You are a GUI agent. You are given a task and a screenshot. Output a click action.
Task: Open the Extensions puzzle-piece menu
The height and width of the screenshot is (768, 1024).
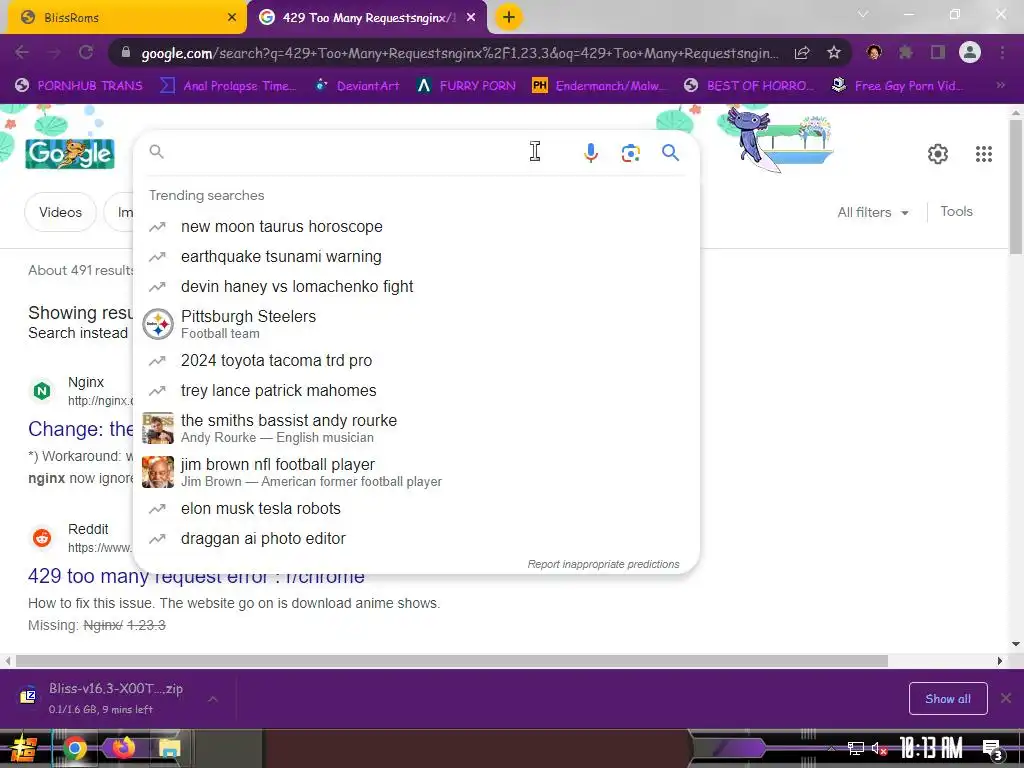pyautogui.click(x=906, y=52)
